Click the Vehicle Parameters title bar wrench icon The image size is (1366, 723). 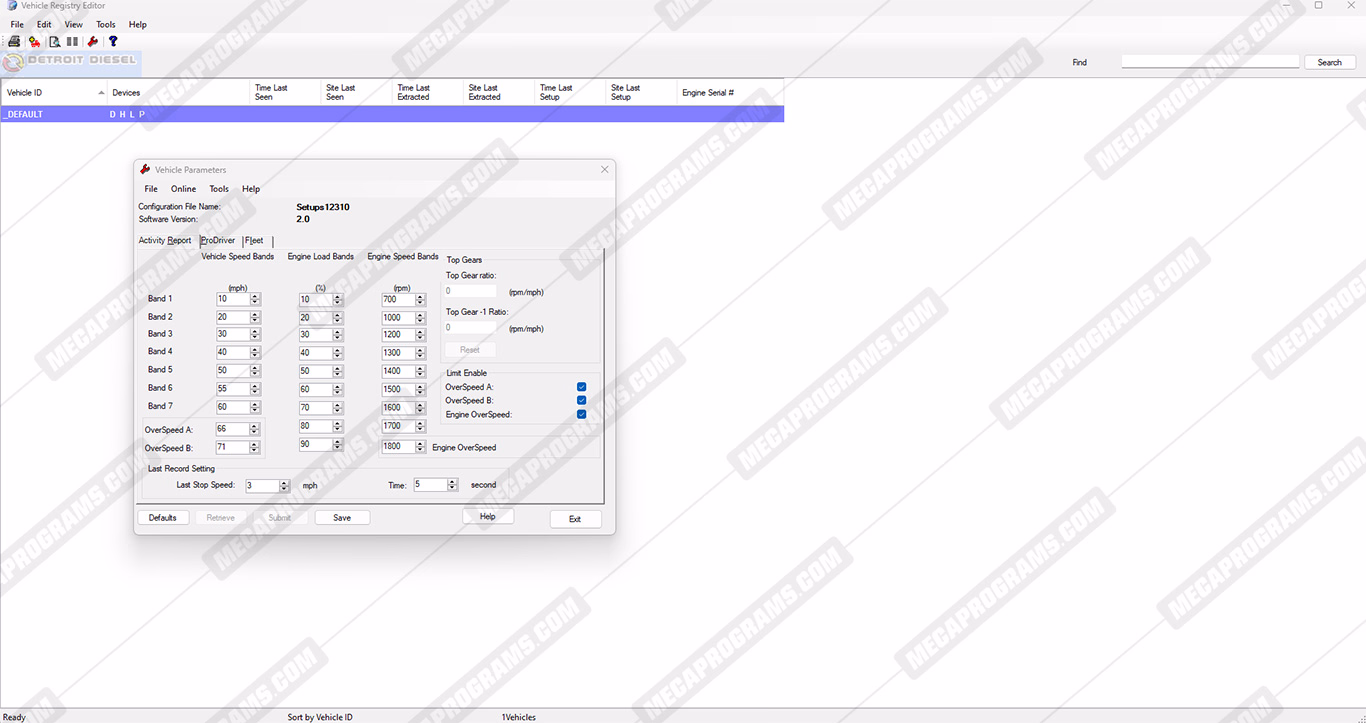pos(145,170)
